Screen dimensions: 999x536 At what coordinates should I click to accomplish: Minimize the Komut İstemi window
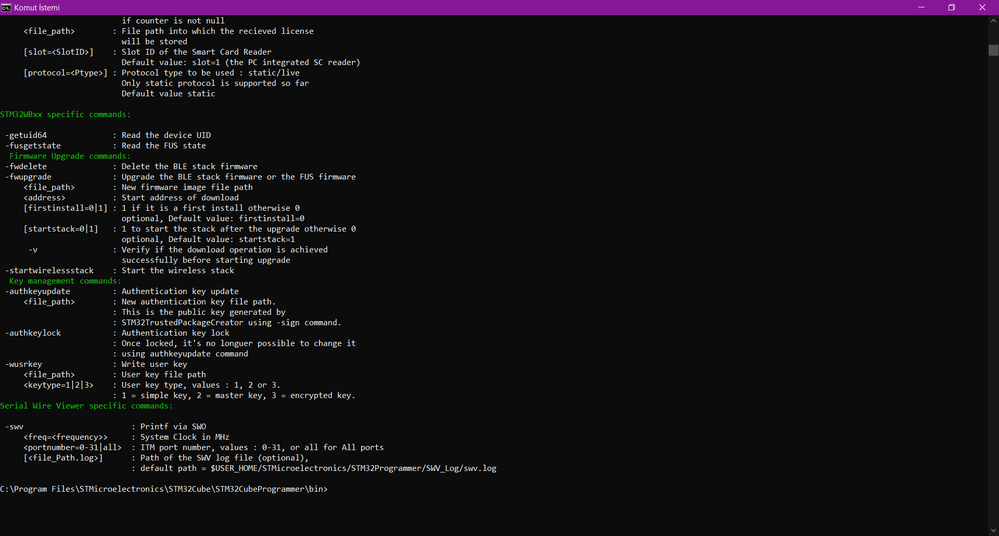[x=921, y=8]
